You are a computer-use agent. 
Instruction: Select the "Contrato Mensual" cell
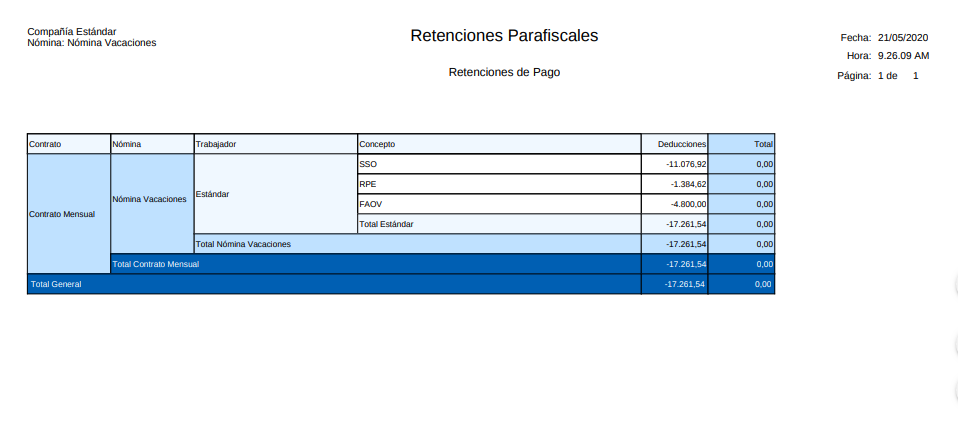[x=69, y=214]
